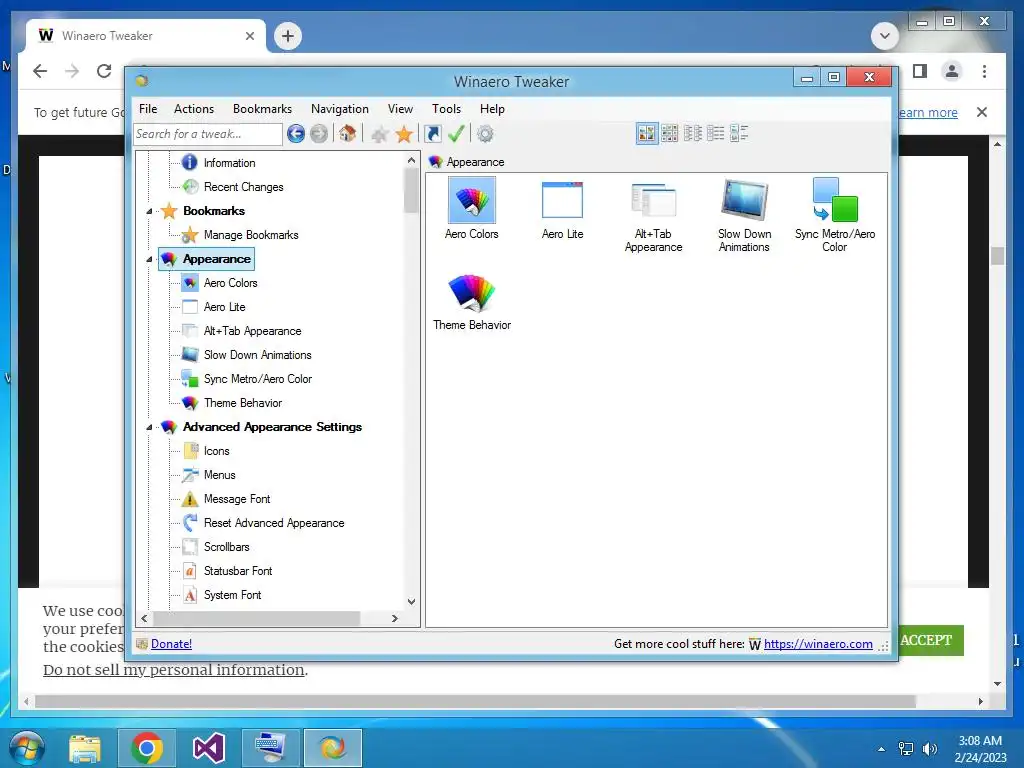Open the Sync Metro/Aero Color tile
Viewport: 1024px width, 768px height.
click(x=835, y=216)
